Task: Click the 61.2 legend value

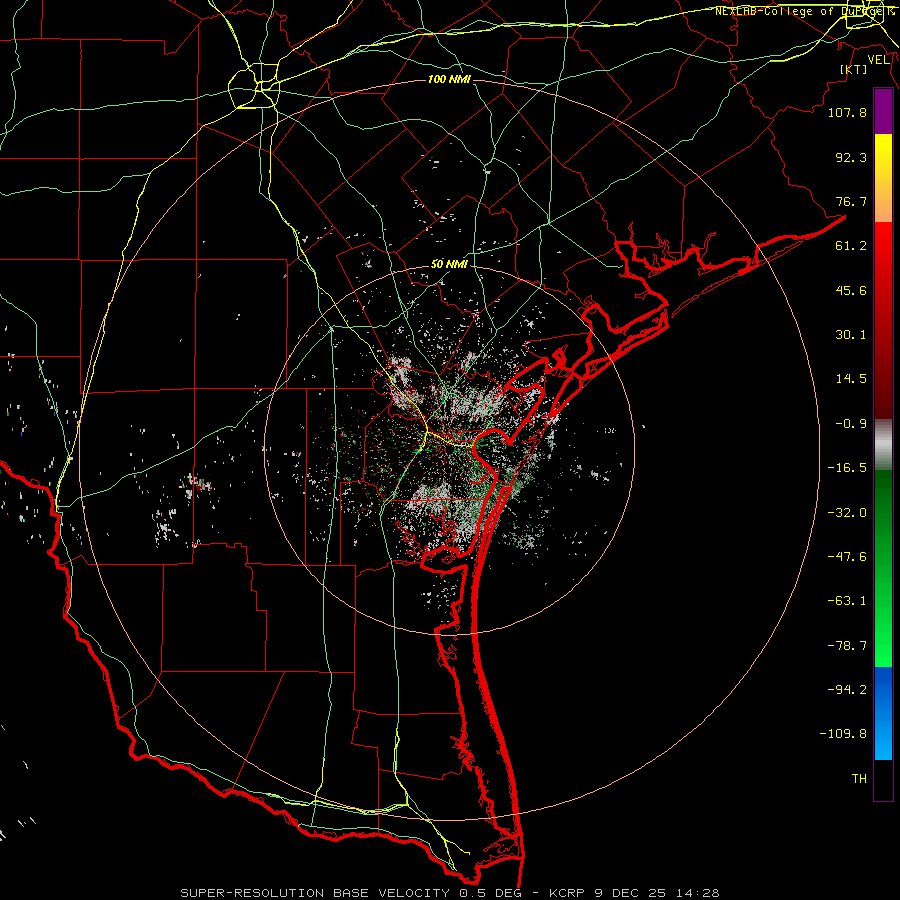Action: tap(851, 246)
